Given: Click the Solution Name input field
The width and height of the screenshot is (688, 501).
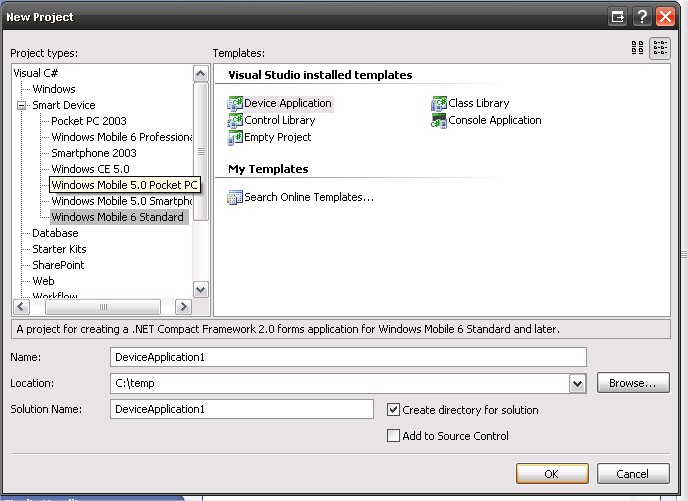Looking at the screenshot, I should [x=242, y=409].
